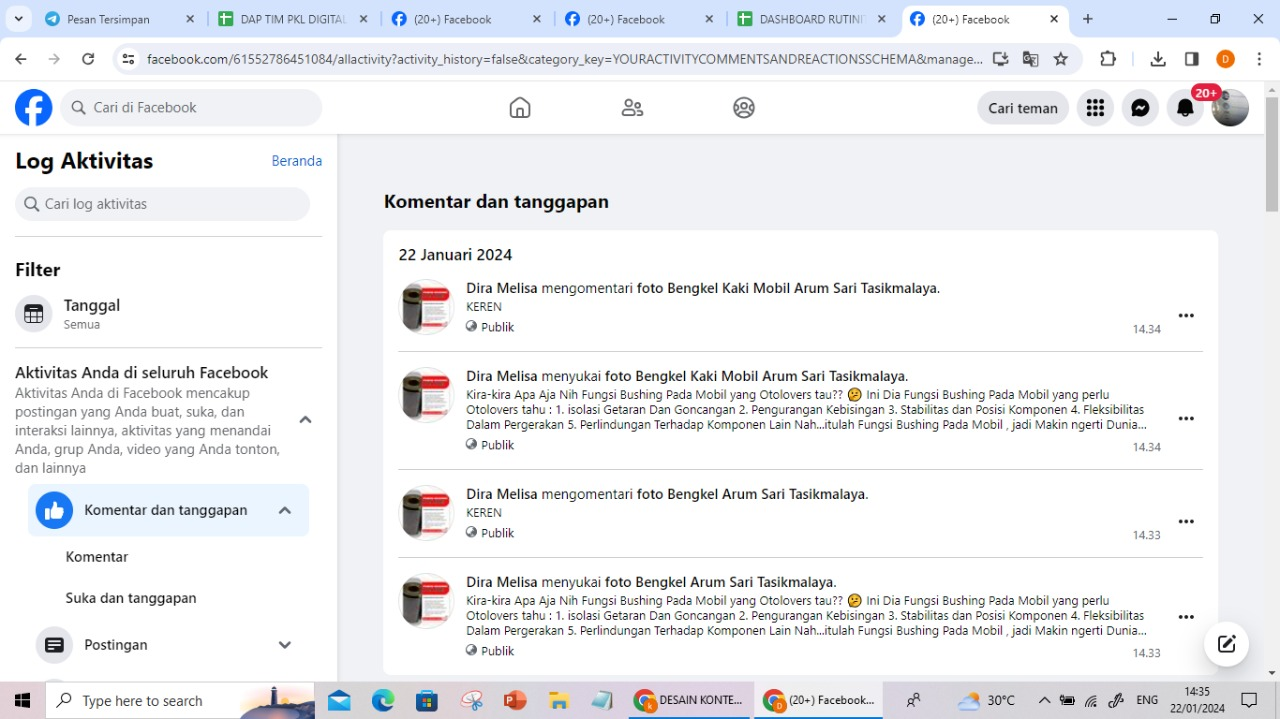Open the Chrome extensions puzzle icon
Image resolution: width=1280 pixels, height=719 pixels.
tap(1108, 59)
